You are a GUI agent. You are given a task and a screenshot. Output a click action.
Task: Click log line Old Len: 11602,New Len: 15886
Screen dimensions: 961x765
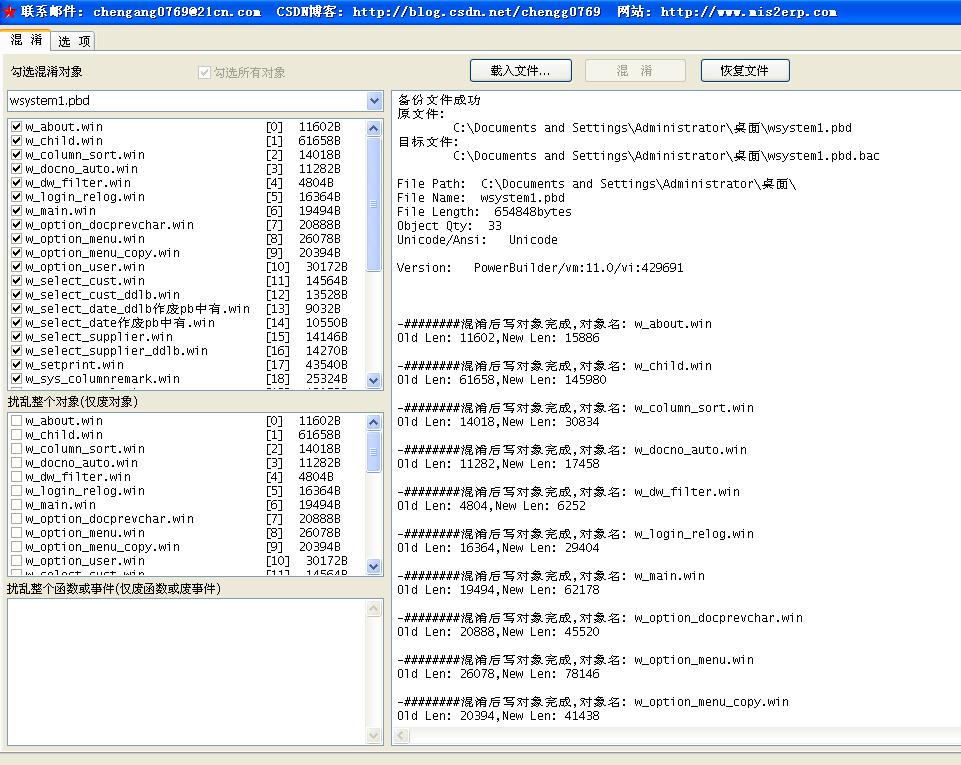coord(498,338)
